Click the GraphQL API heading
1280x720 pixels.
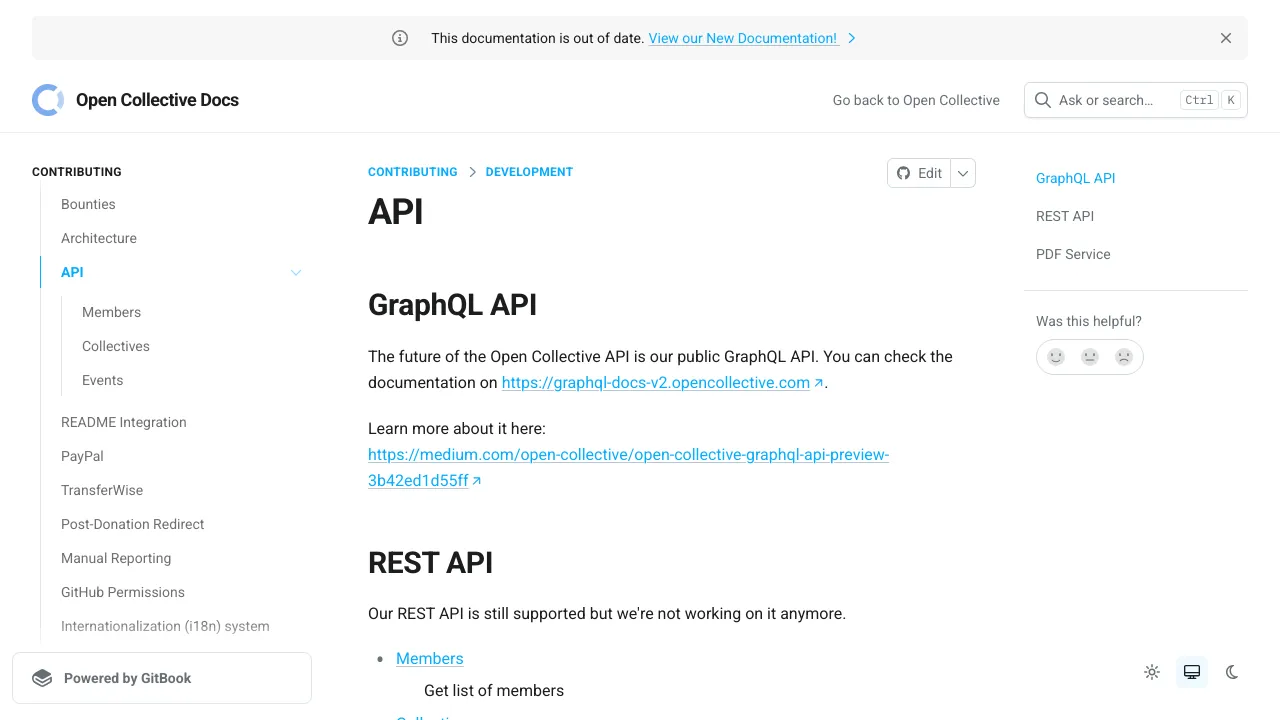pyautogui.click(x=452, y=305)
